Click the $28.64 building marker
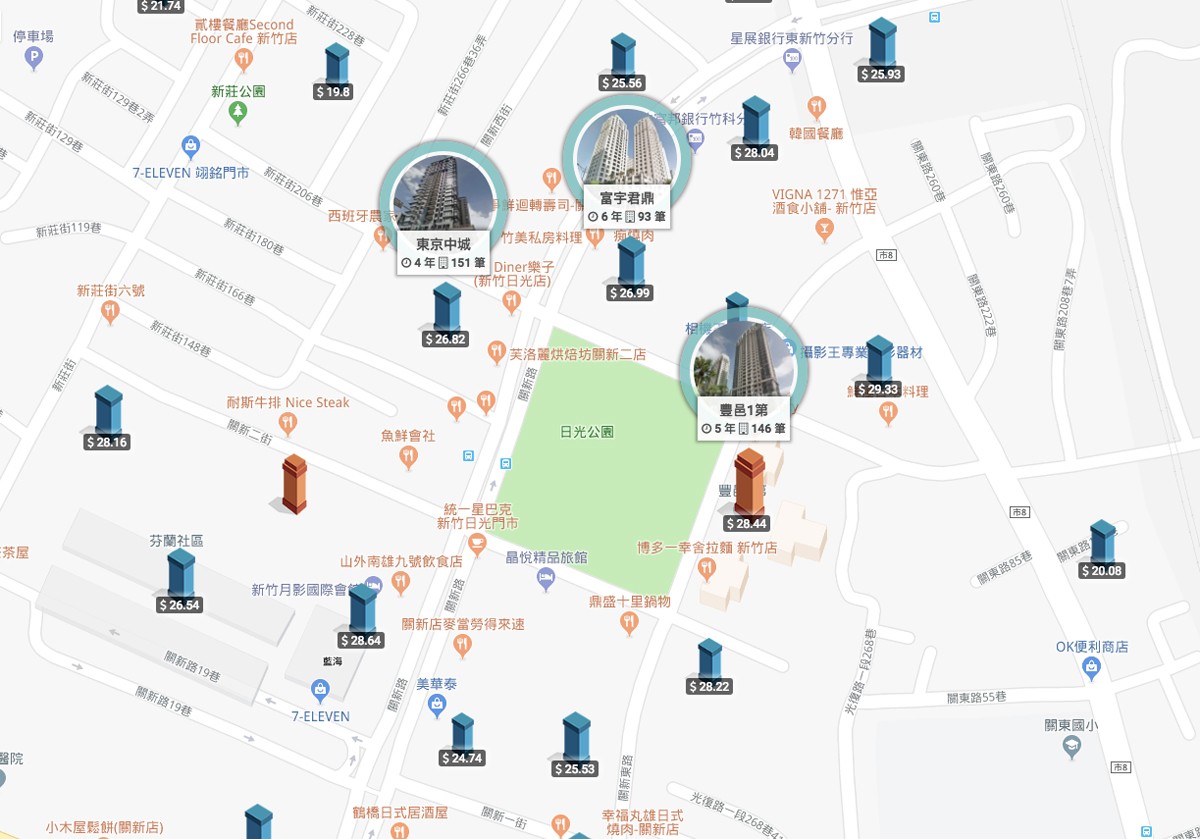This screenshot has width=1200, height=839. pyautogui.click(x=361, y=617)
